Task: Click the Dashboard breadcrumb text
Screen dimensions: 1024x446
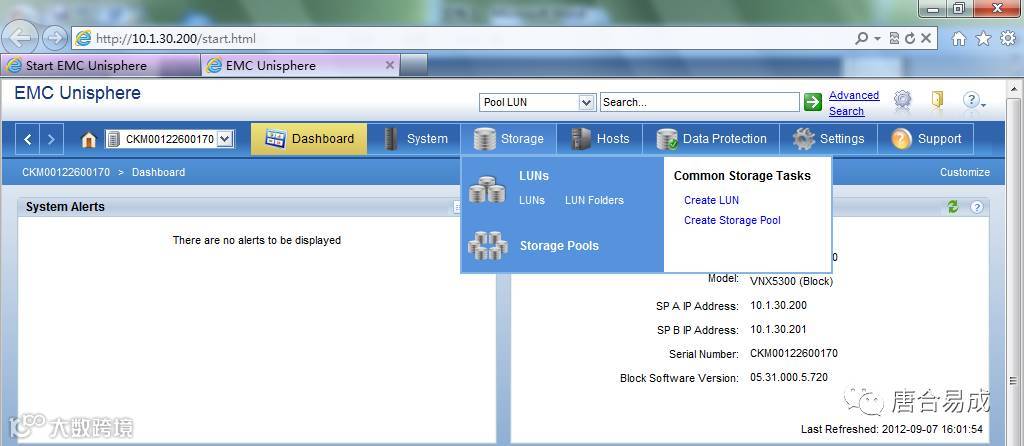Action: pos(158,172)
